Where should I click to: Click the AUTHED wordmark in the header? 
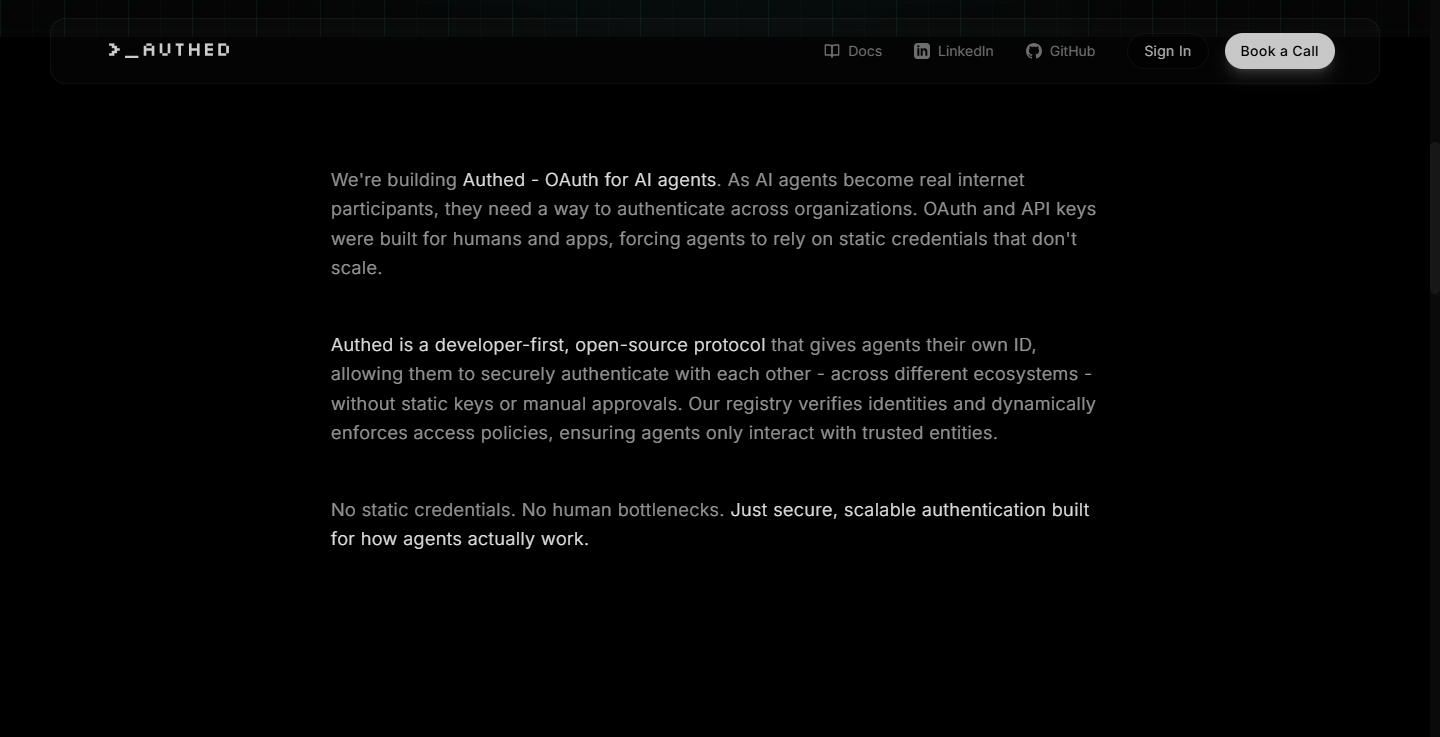pos(186,49)
